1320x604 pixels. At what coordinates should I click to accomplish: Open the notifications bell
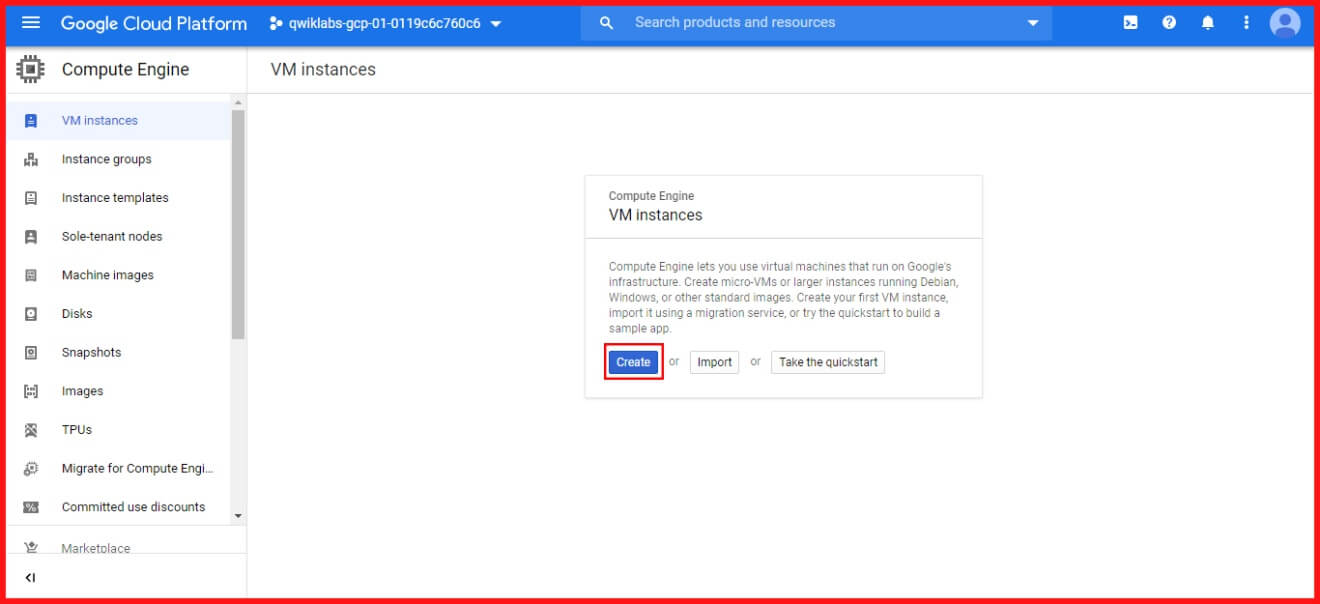(x=1208, y=22)
